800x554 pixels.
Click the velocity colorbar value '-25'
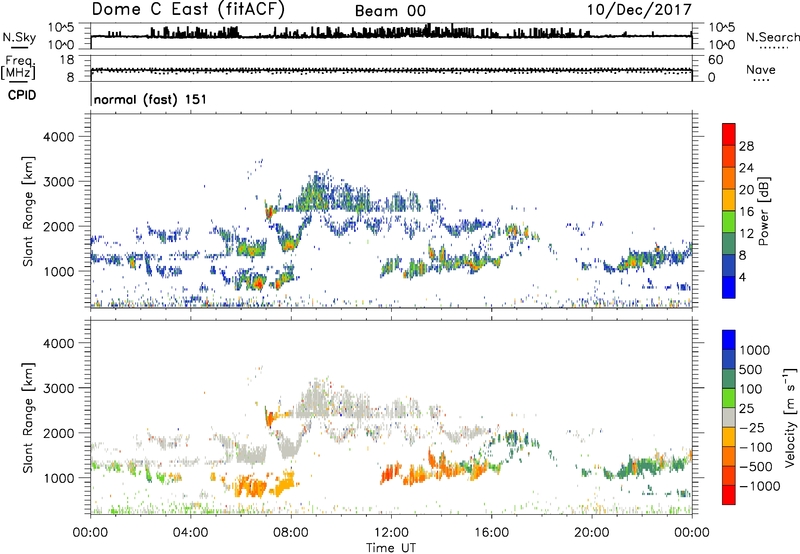[752, 427]
